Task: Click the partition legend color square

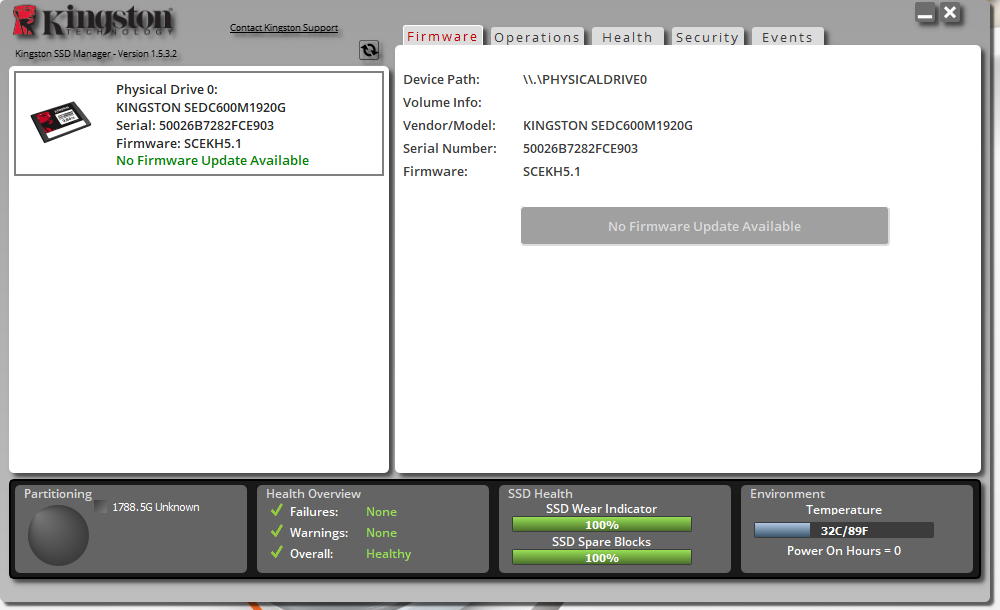Action: [101, 507]
